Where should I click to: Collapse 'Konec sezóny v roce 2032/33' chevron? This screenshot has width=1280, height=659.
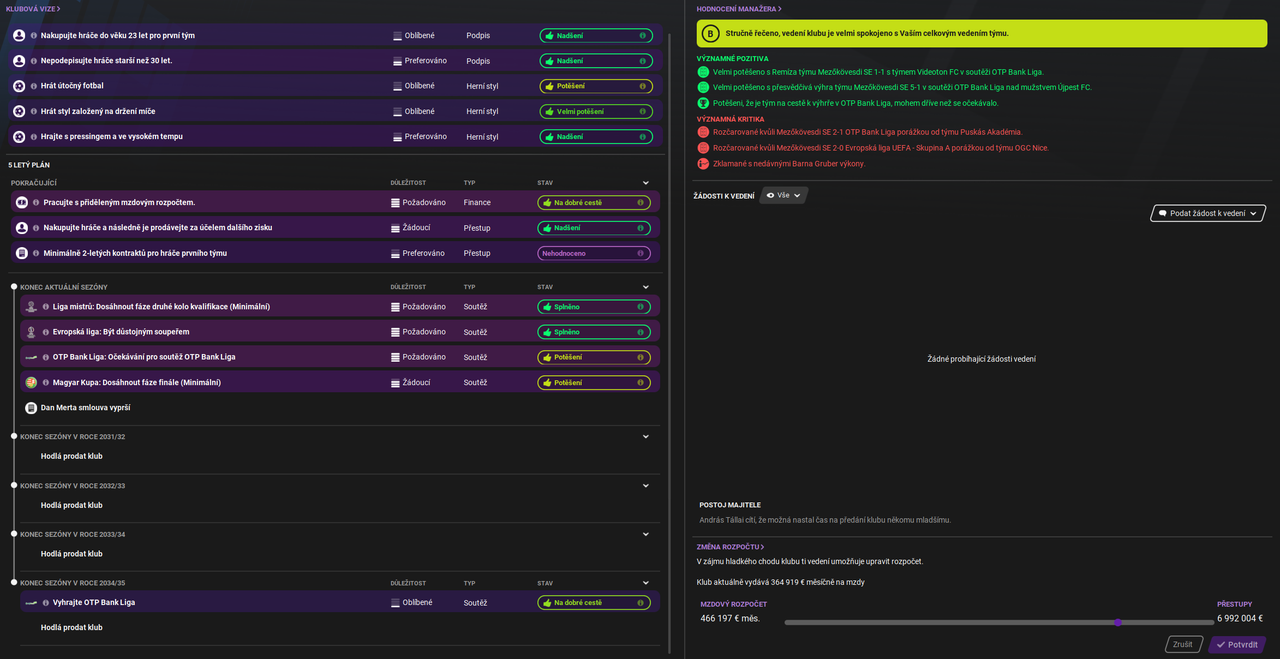(x=646, y=485)
